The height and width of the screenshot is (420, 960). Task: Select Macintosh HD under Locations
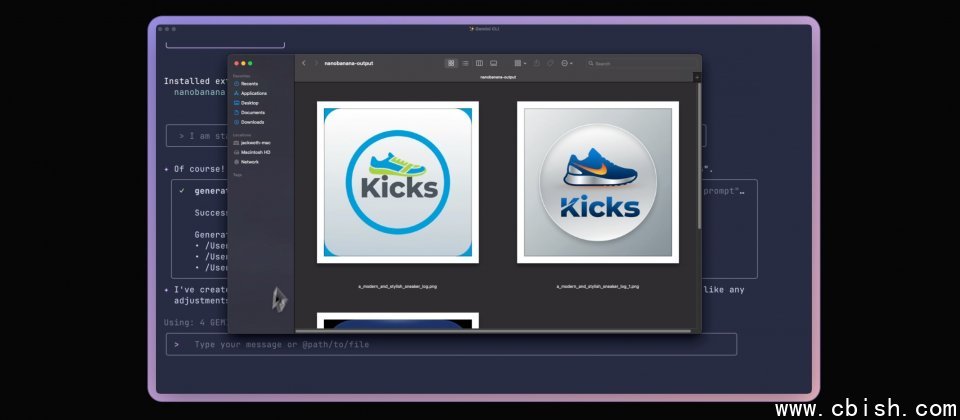point(255,152)
